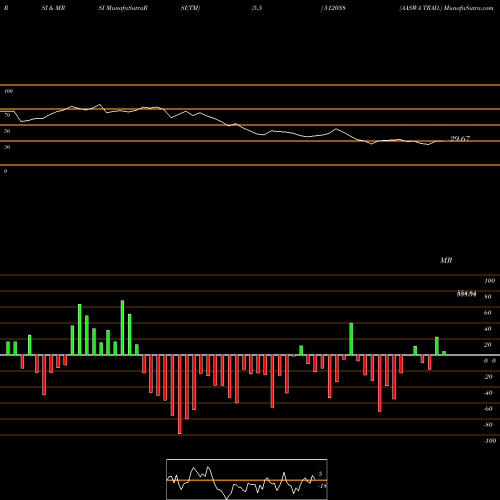
Task: Click the end of white RSI line
Action: pos(443,141)
